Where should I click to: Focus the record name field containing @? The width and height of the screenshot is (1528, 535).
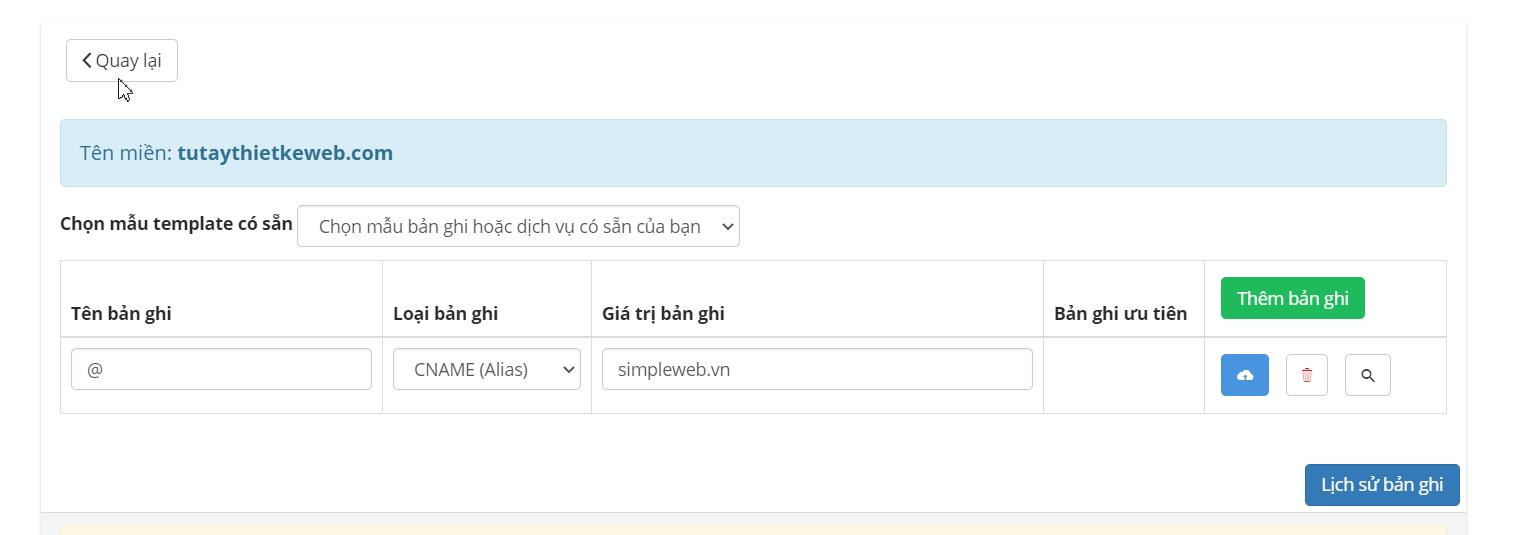[x=221, y=369]
